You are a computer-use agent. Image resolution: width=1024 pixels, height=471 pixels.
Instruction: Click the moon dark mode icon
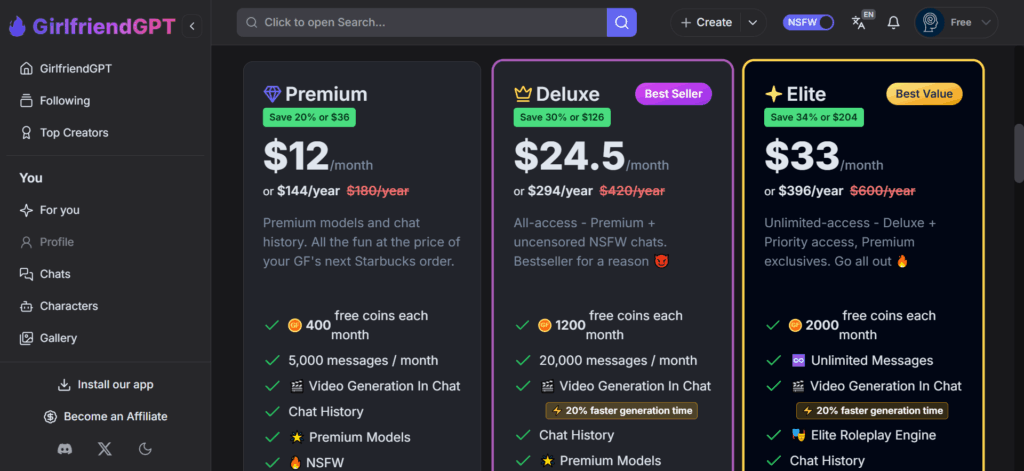pos(145,449)
